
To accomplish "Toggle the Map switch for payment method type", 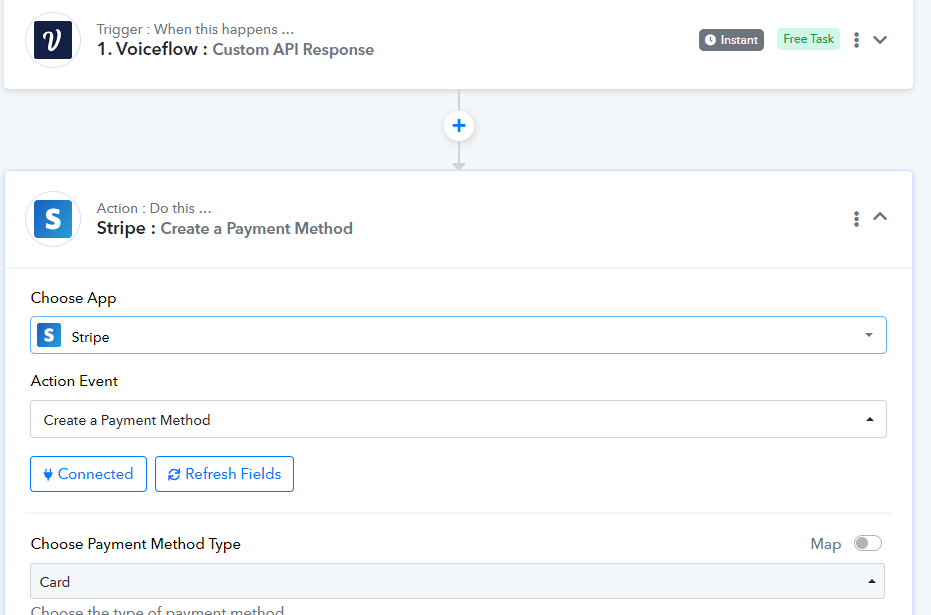I will coord(867,543).
